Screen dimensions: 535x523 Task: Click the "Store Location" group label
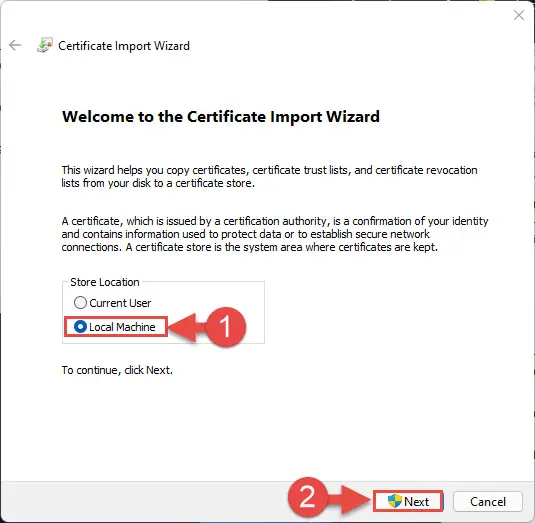(105, 282)
